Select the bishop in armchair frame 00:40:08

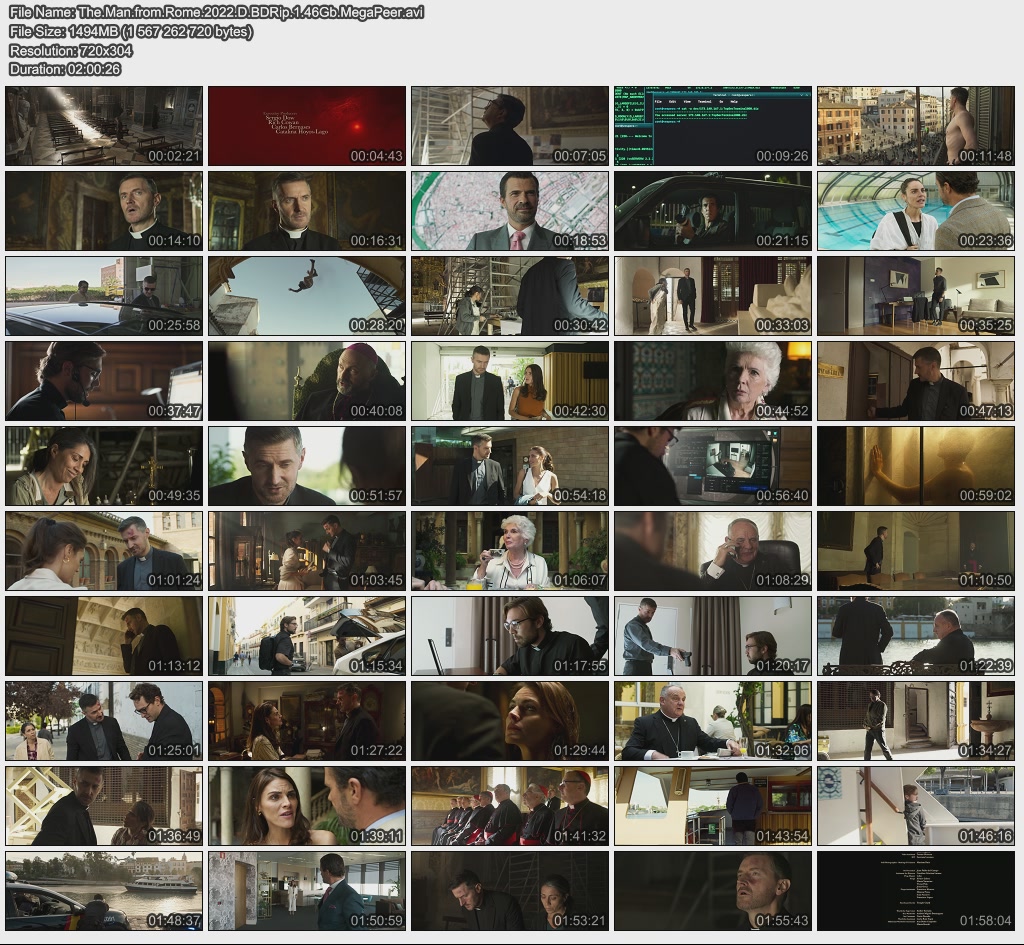coord(307,381)
